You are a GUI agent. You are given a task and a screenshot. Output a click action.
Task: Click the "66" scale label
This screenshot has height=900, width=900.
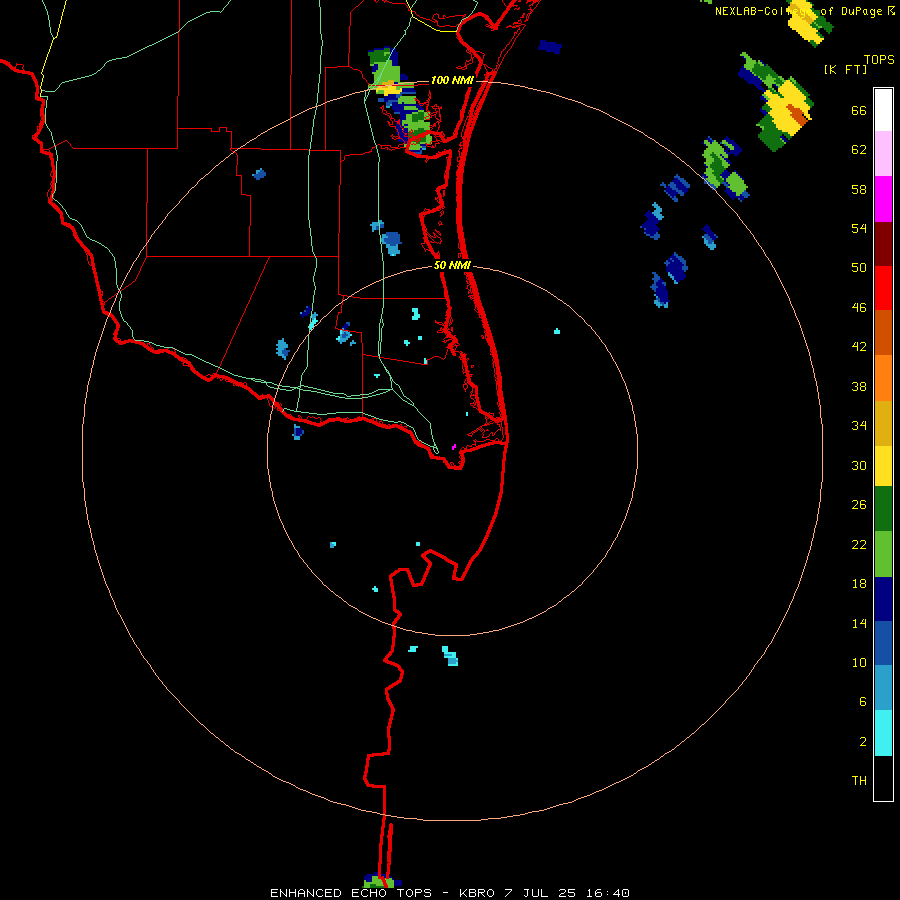(x=859, y=111)
